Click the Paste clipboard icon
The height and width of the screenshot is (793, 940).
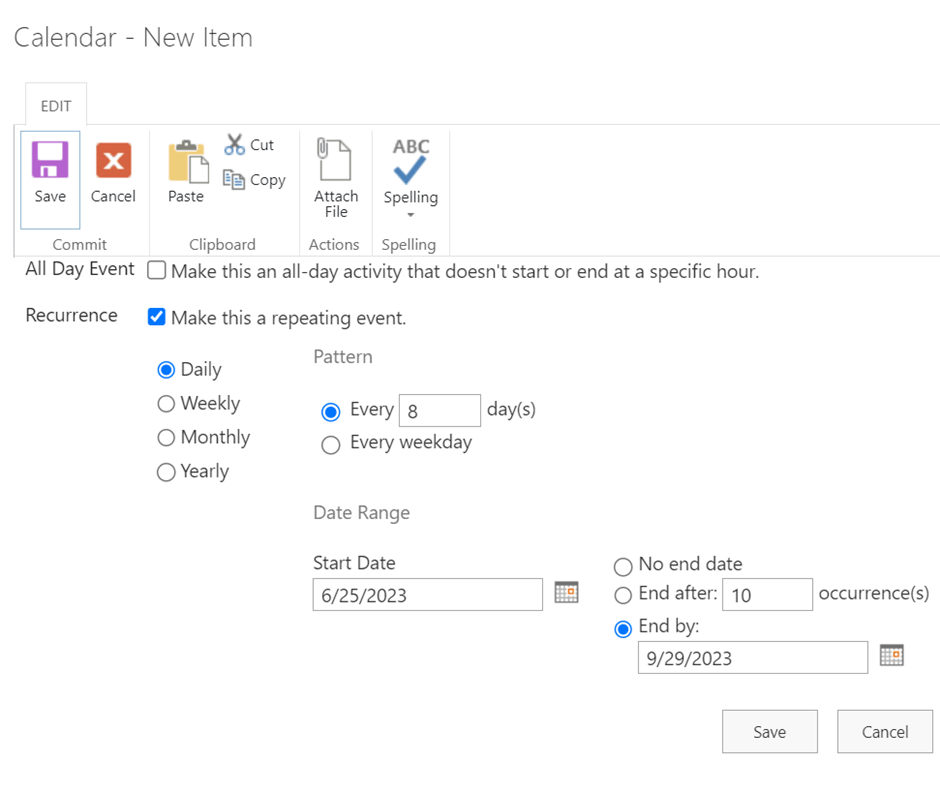point(188,161)
